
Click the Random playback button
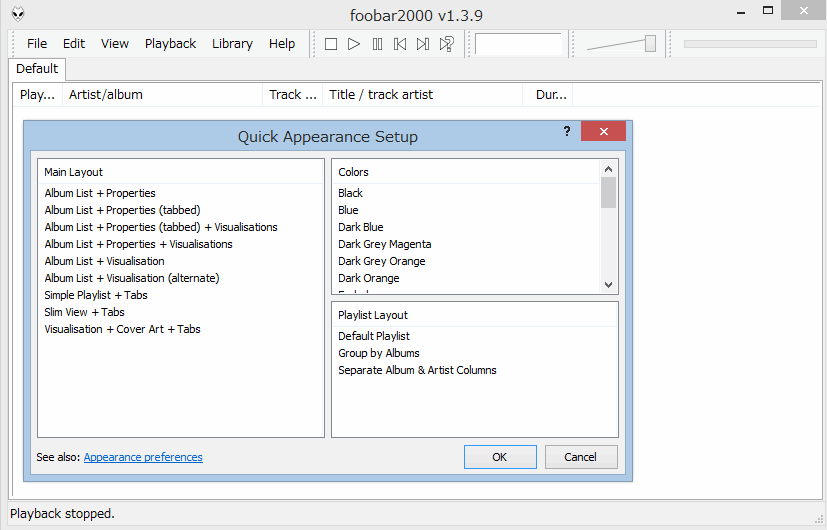[x=447, y=44]
